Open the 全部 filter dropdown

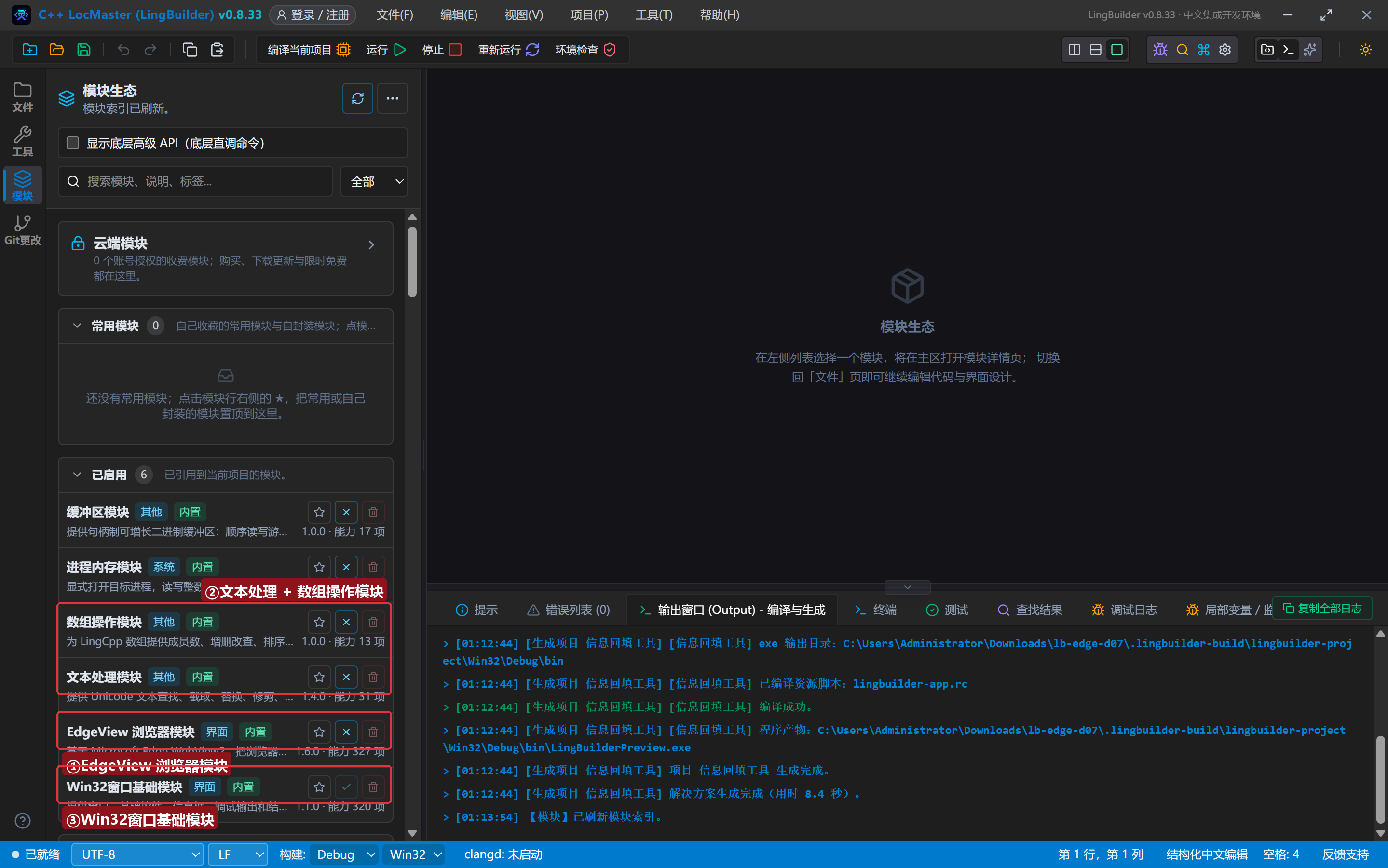374,182
